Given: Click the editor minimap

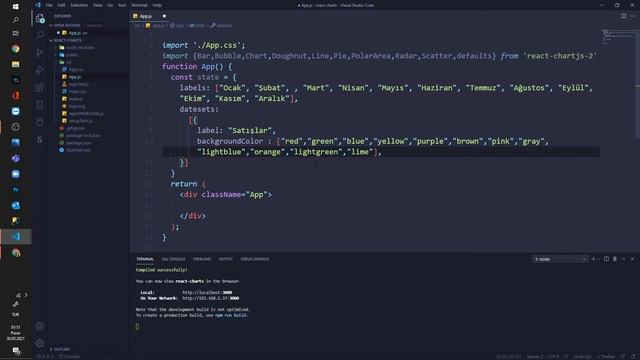Looking at the screenshot, I should point(617,38).
